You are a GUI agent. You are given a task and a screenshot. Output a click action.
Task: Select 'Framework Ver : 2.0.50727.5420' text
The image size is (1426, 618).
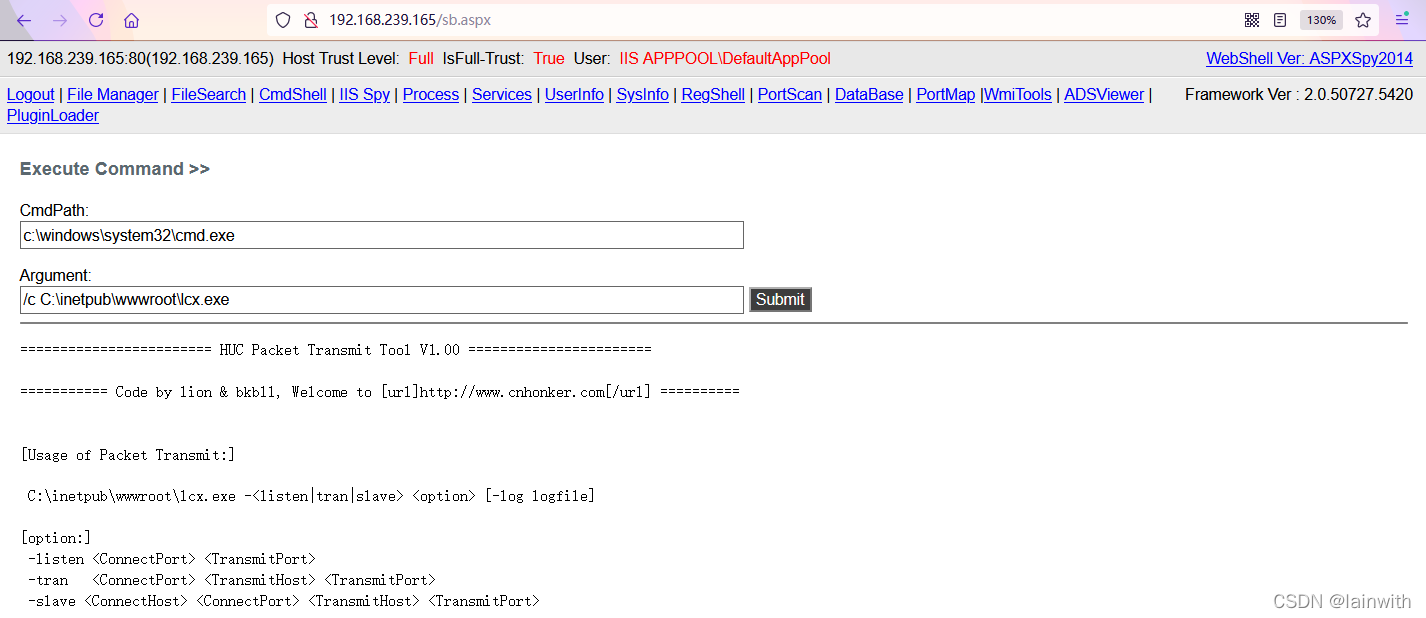pos(1299,95)
